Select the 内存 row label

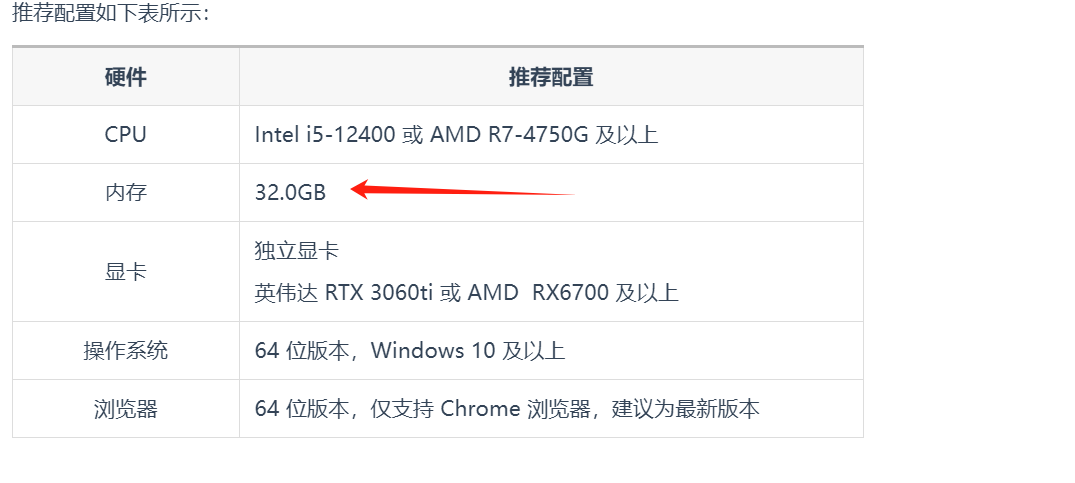click(125, 193)
